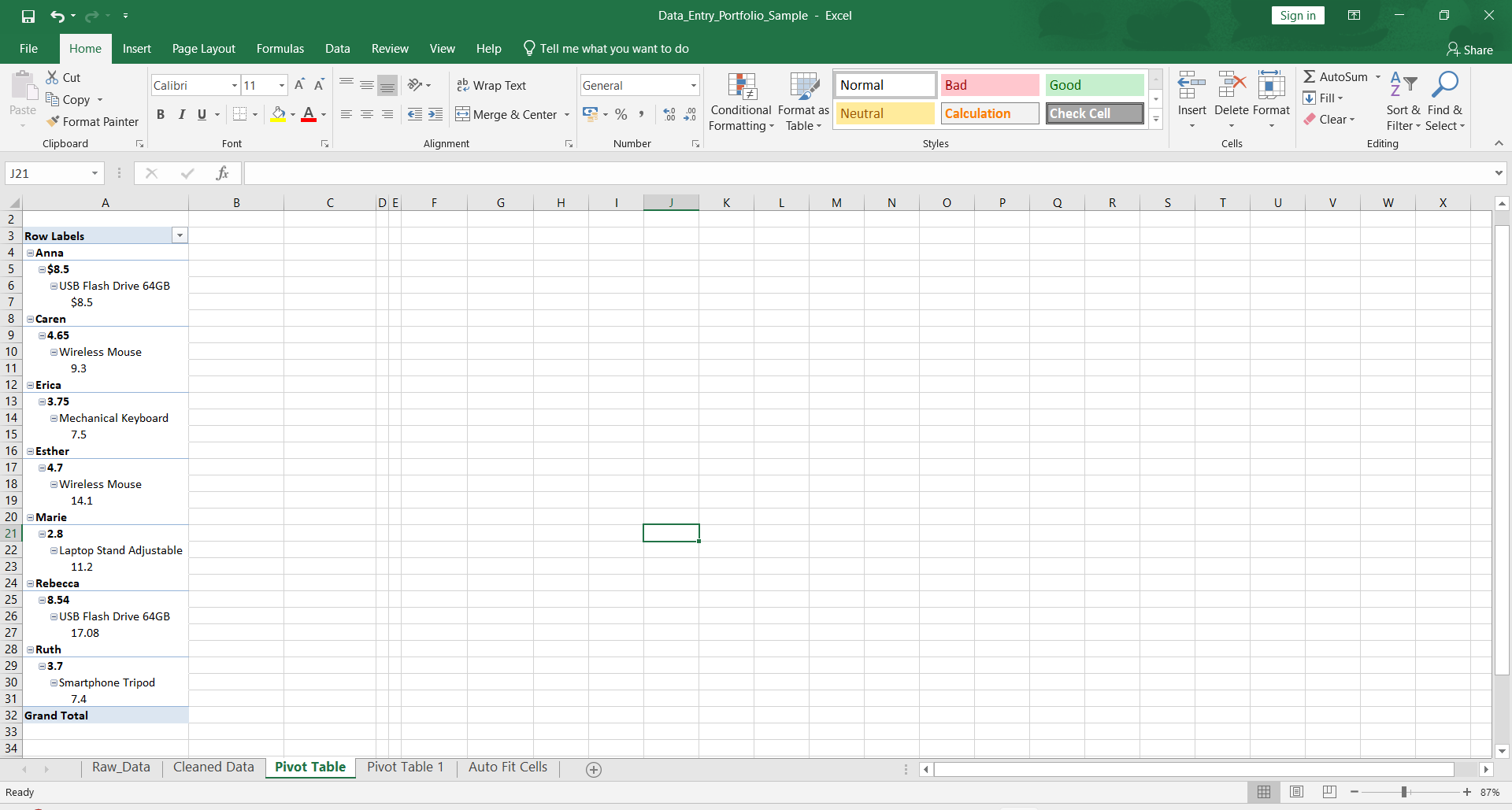The height and width of the screenshot is (810, 1512).
Task: Click the Increase Indent icon
Action: pos(435,114)
